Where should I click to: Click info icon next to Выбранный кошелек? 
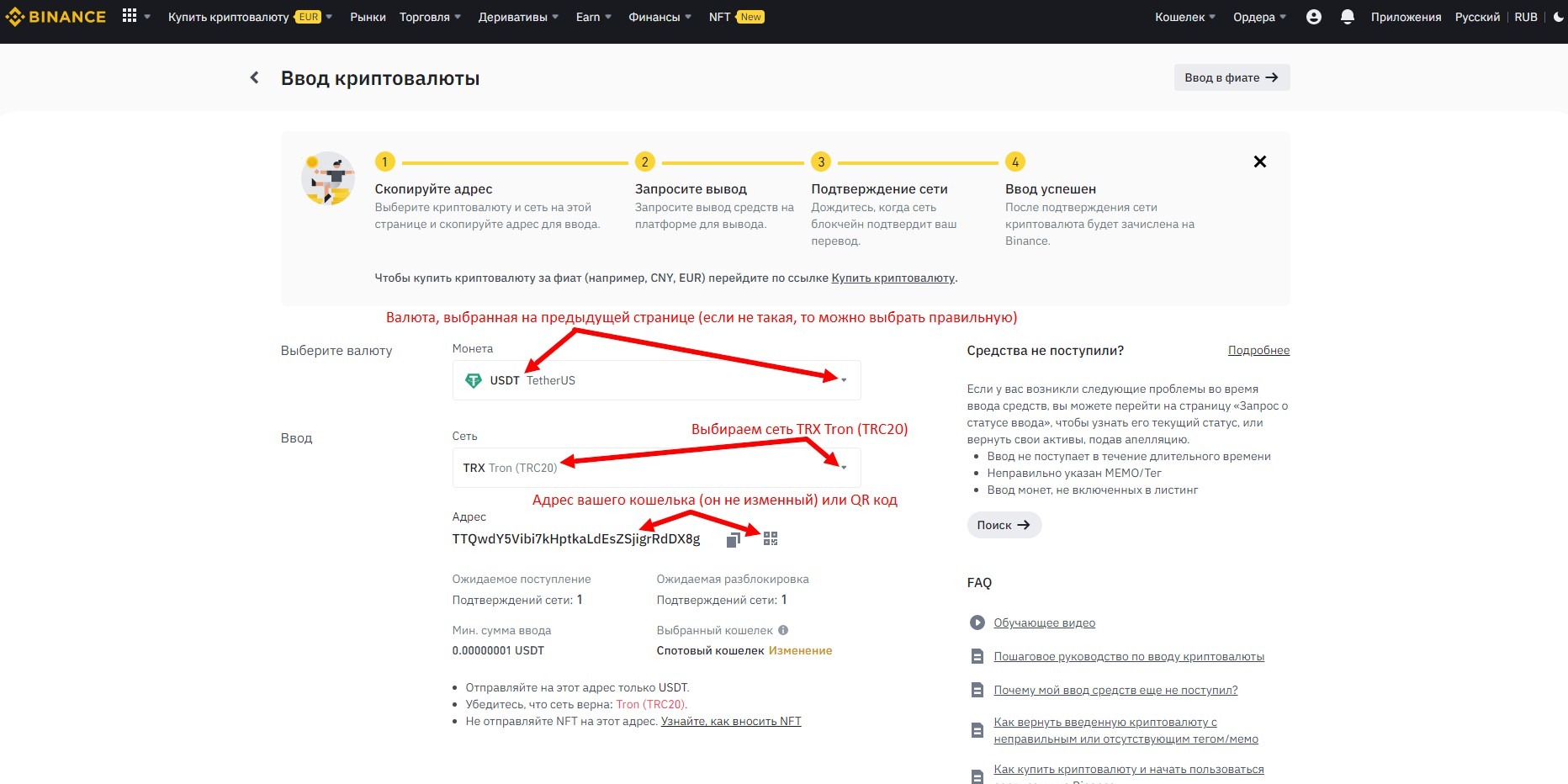point(783,630)
